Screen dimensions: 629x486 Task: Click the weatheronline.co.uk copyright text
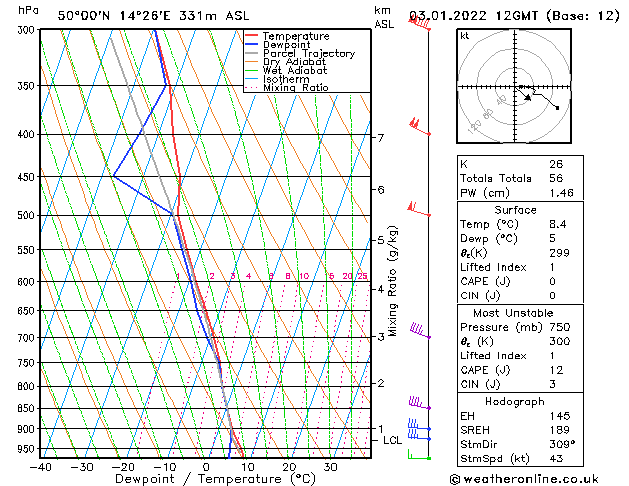pos(540,478)
